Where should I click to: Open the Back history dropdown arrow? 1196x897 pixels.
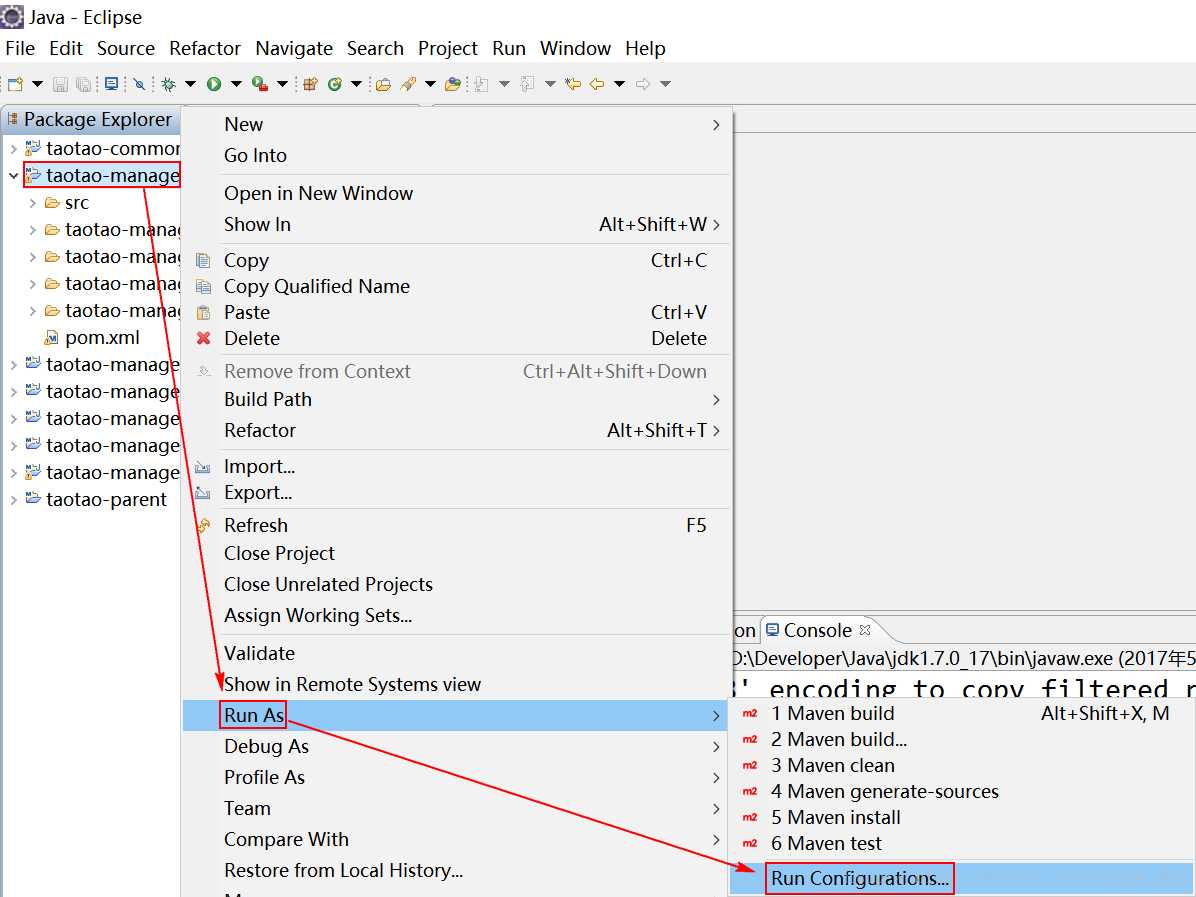pyautogui.click(x=619, y=84)
